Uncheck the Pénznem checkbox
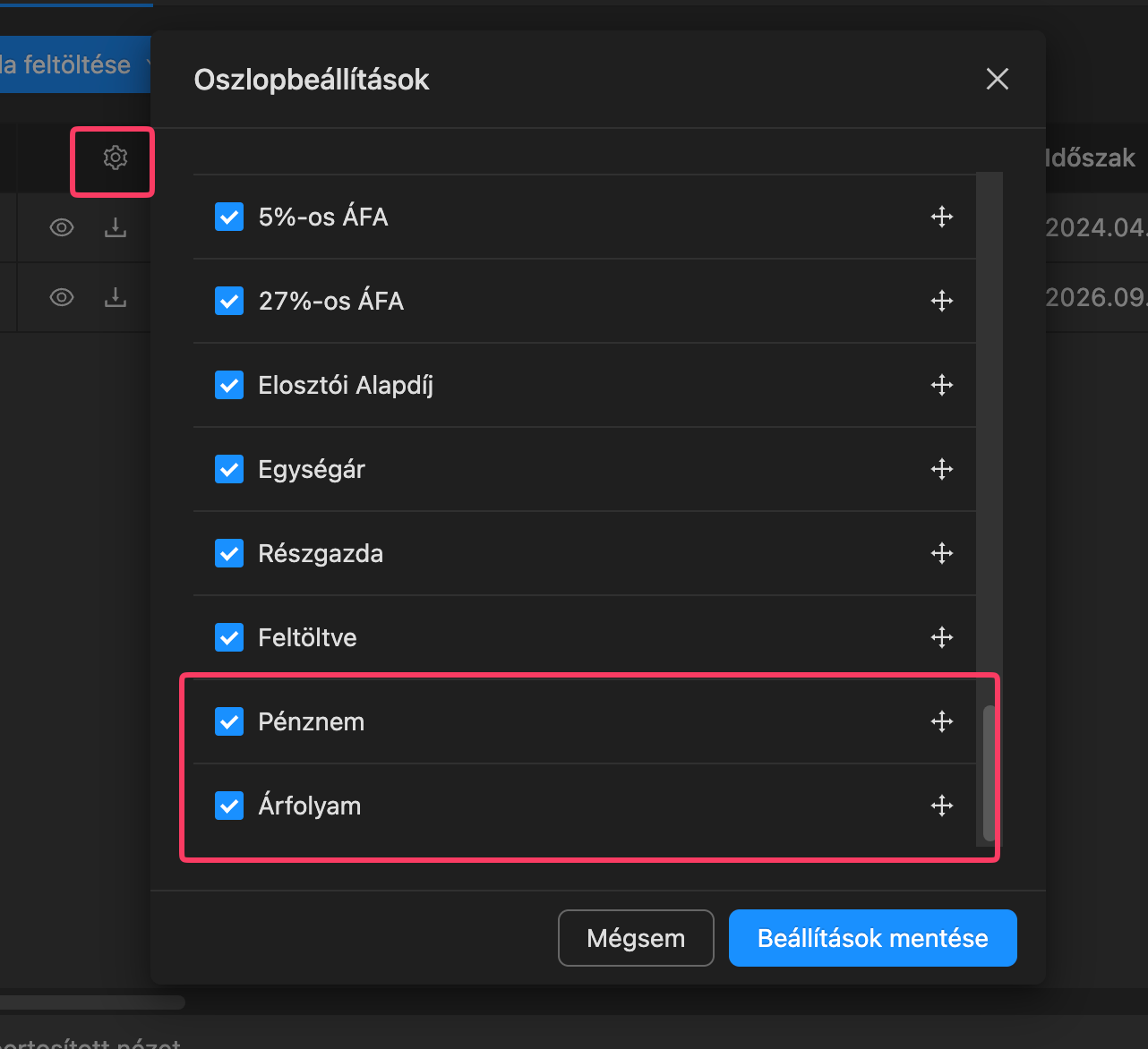 [229, 721]
